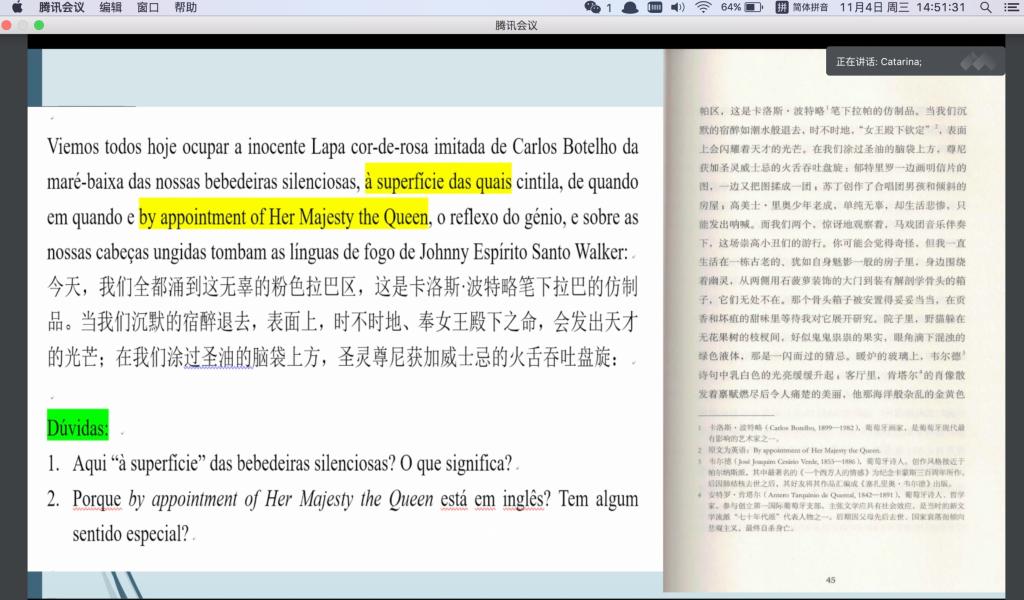Open the WeChat menu bar icon
This screenshot has width=1024, height=600.
[597, 7]
